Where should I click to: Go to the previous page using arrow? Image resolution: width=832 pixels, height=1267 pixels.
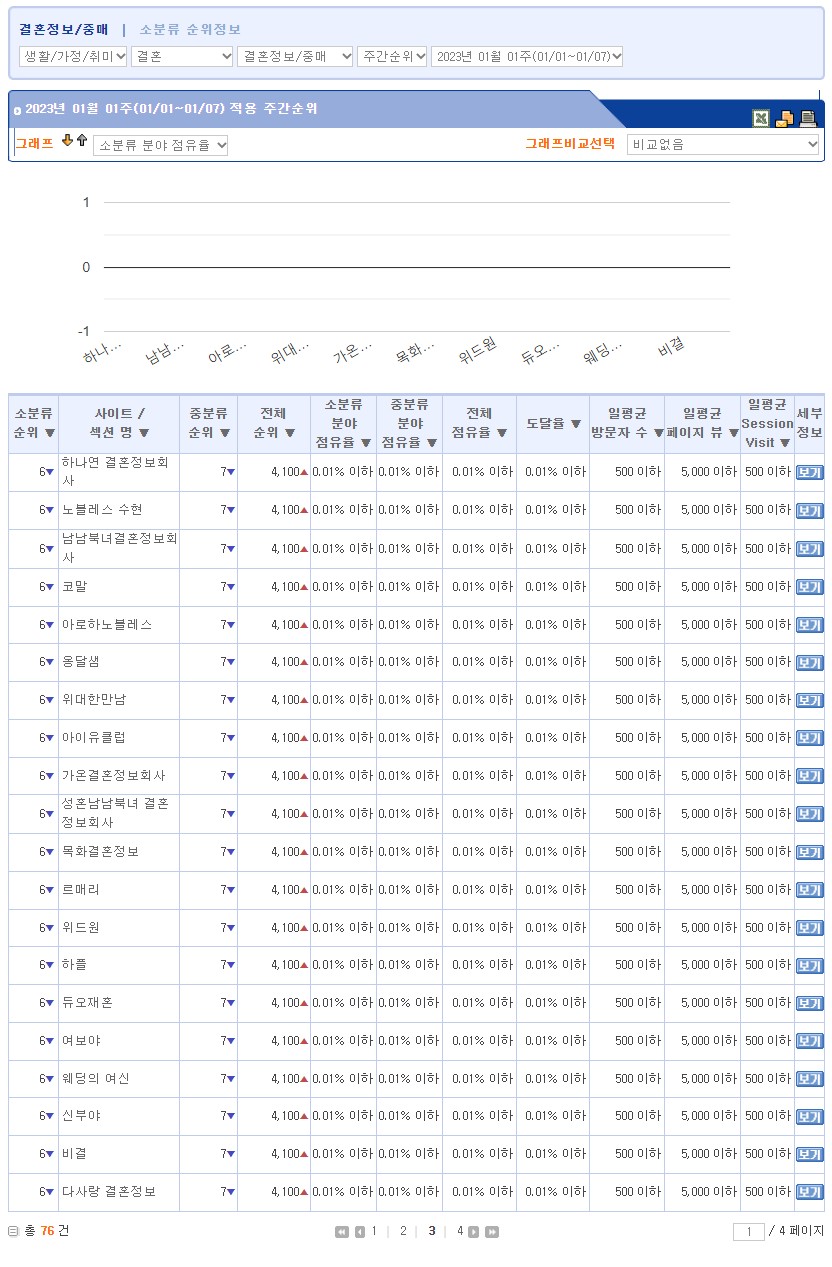point(360,1232)
